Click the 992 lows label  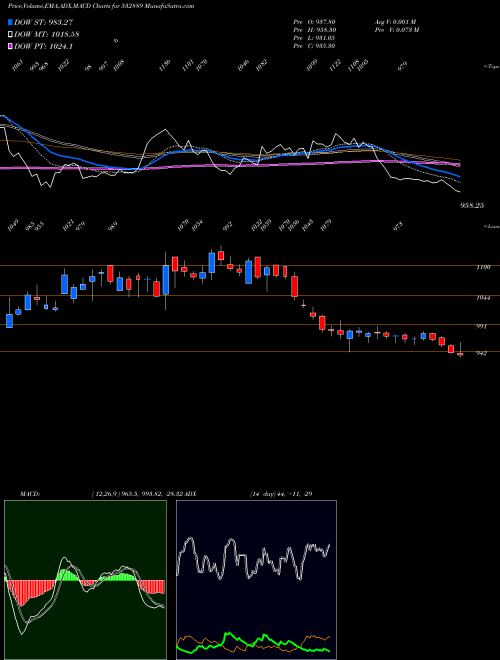(x=227, y=226)
